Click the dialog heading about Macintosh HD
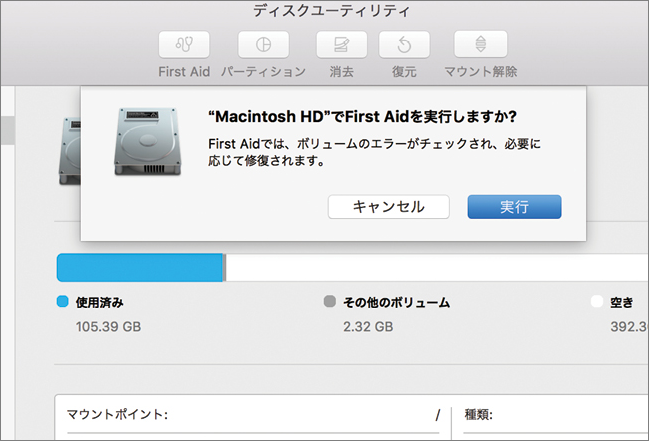Screen dimensions: 649x441 pos(363,117)
